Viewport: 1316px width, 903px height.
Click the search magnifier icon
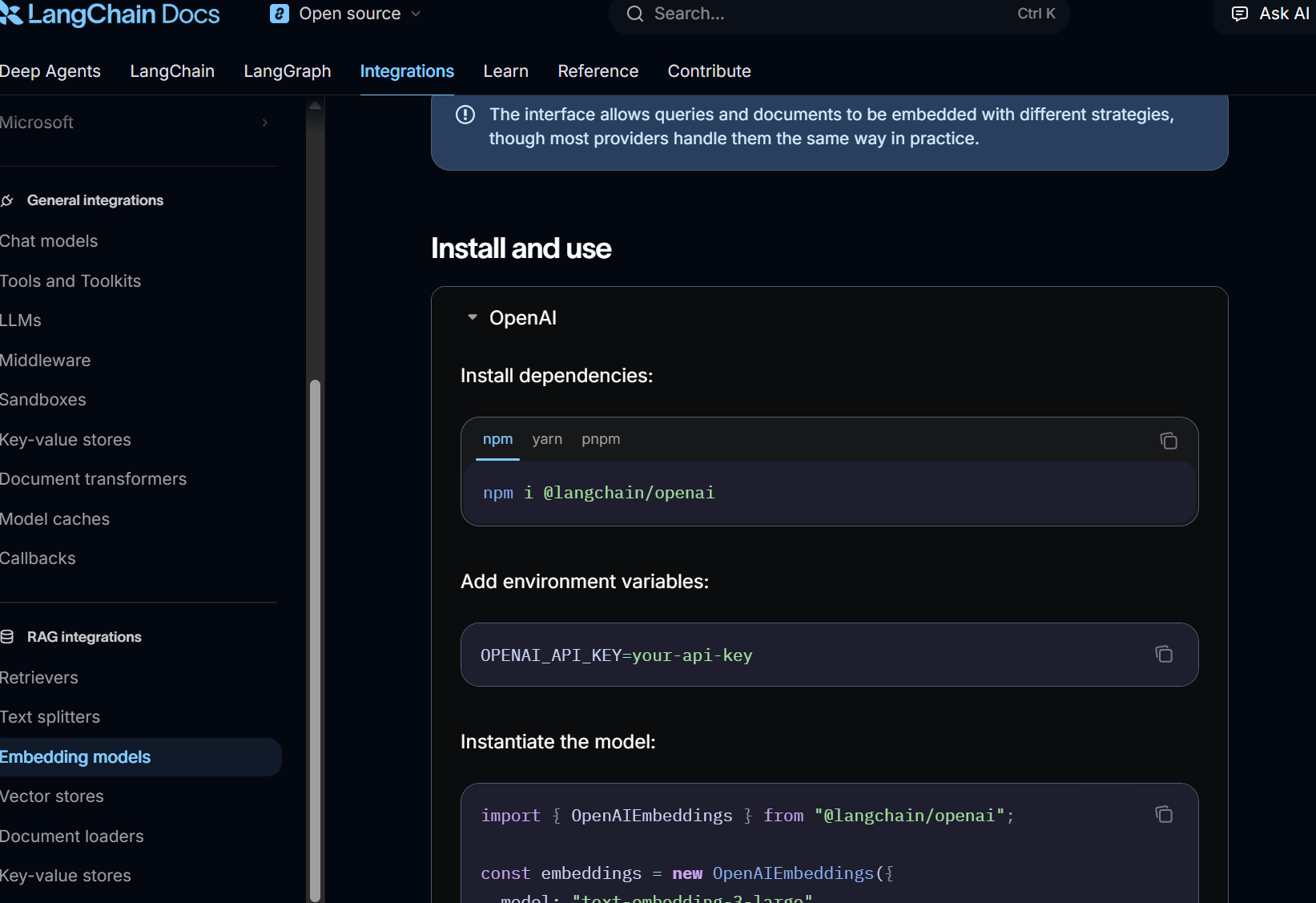(x=635, y=14)
